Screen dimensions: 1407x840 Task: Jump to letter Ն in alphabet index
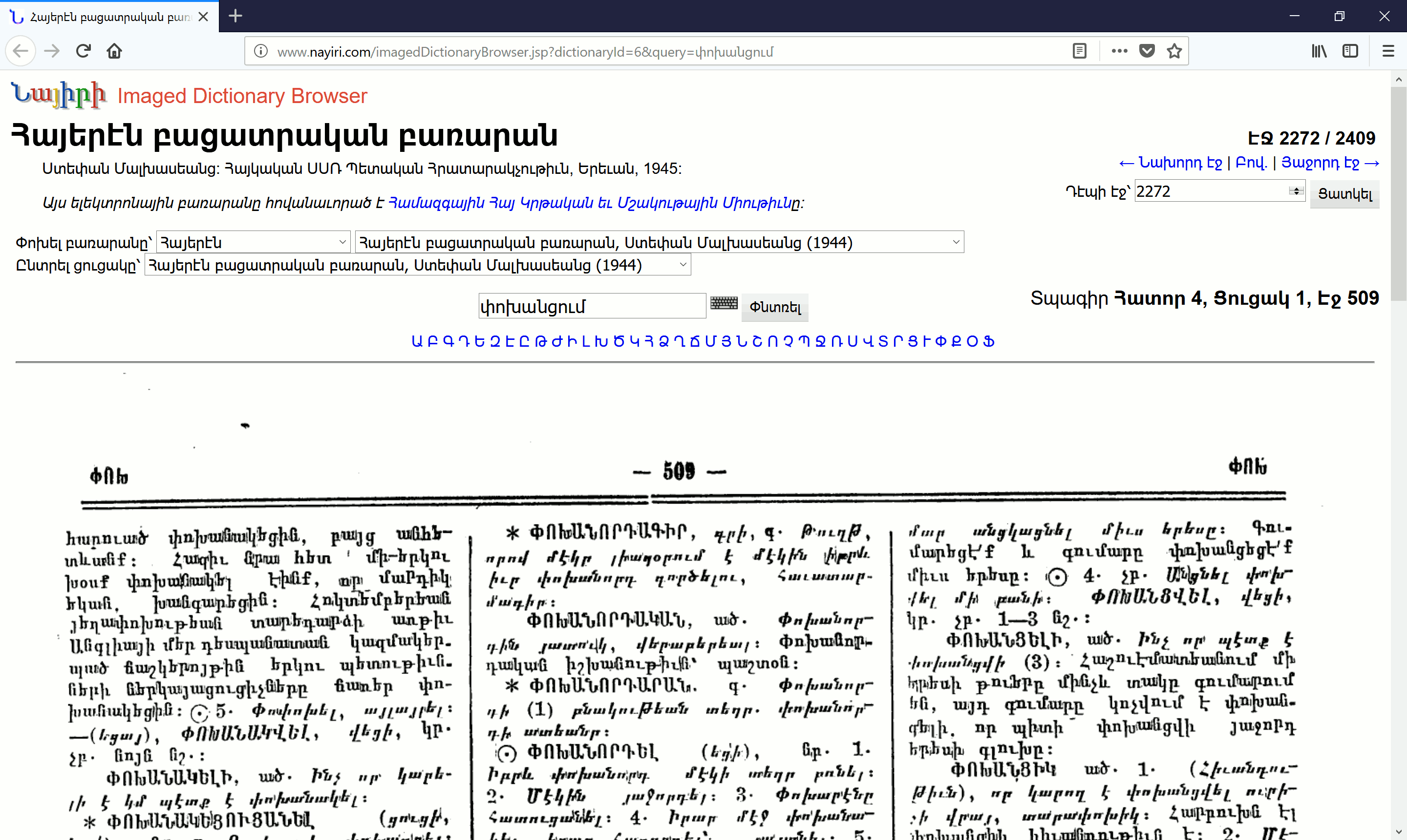click(x=742, y=341)
